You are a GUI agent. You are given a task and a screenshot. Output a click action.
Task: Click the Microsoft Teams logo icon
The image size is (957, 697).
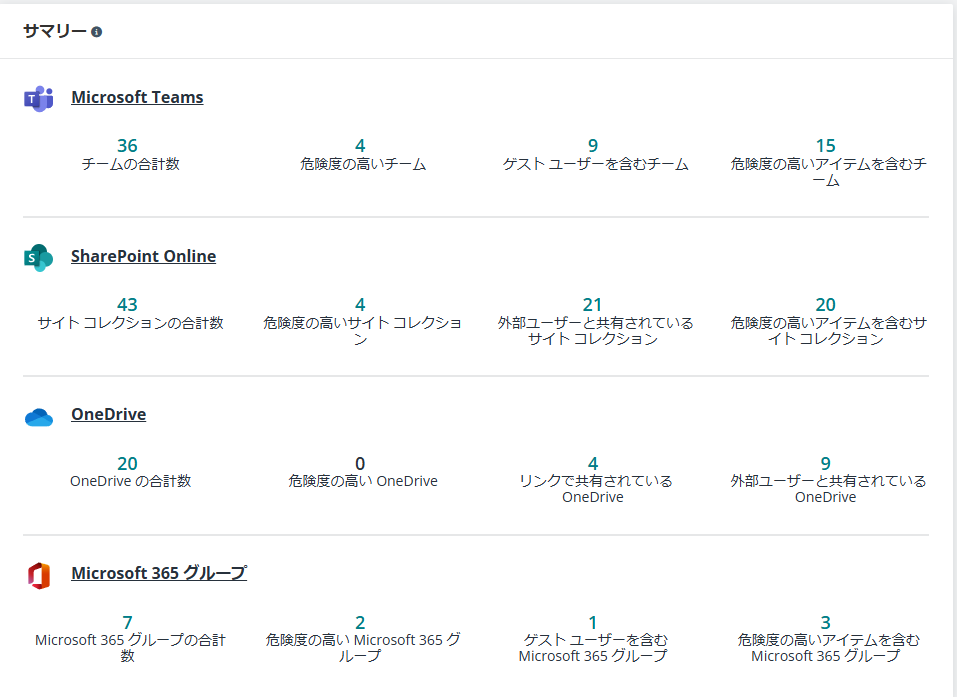38,98
